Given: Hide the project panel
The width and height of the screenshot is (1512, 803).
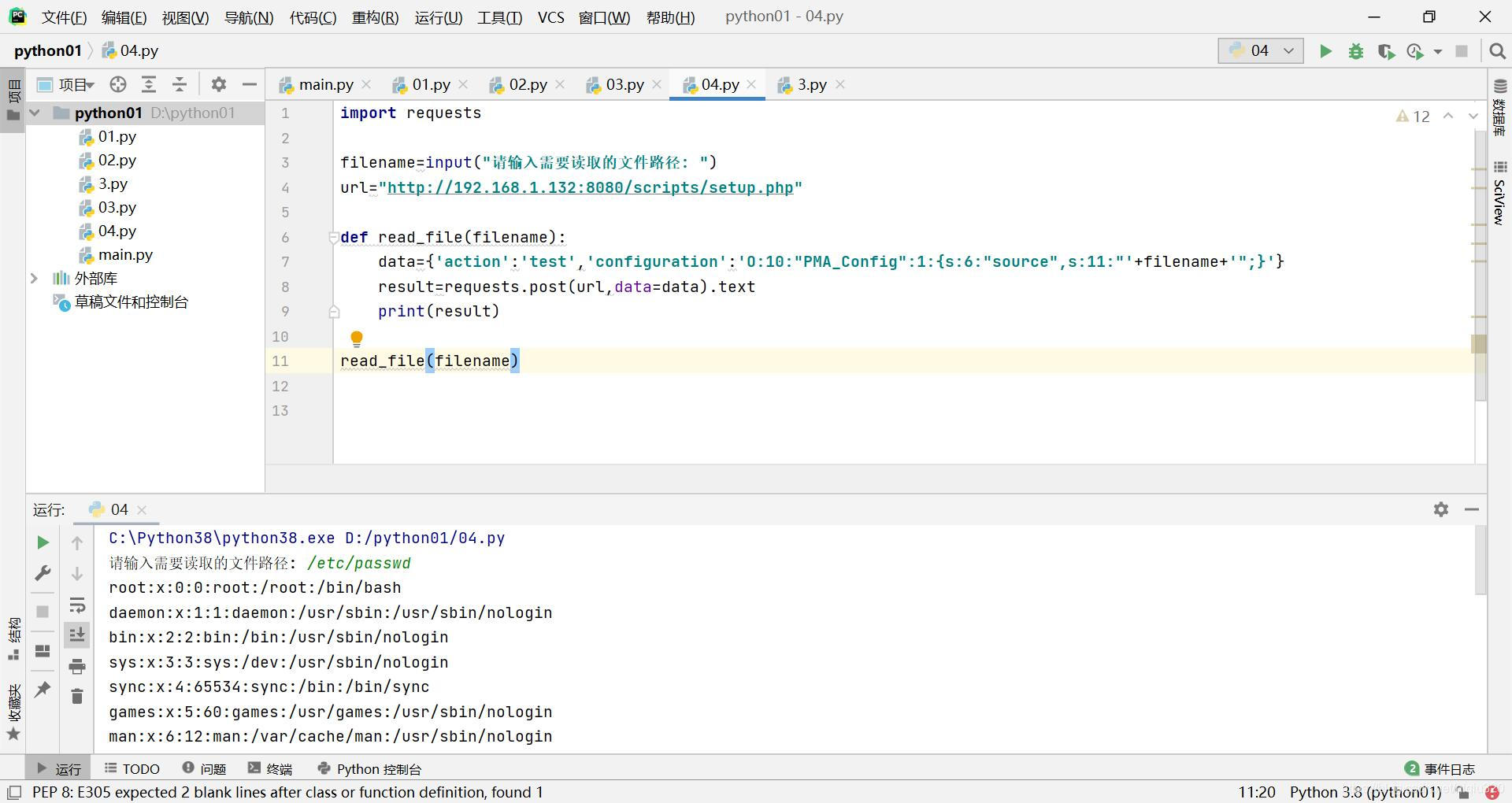Looking at the screenshot, I should pyautogui.click(x=250, y=84).
